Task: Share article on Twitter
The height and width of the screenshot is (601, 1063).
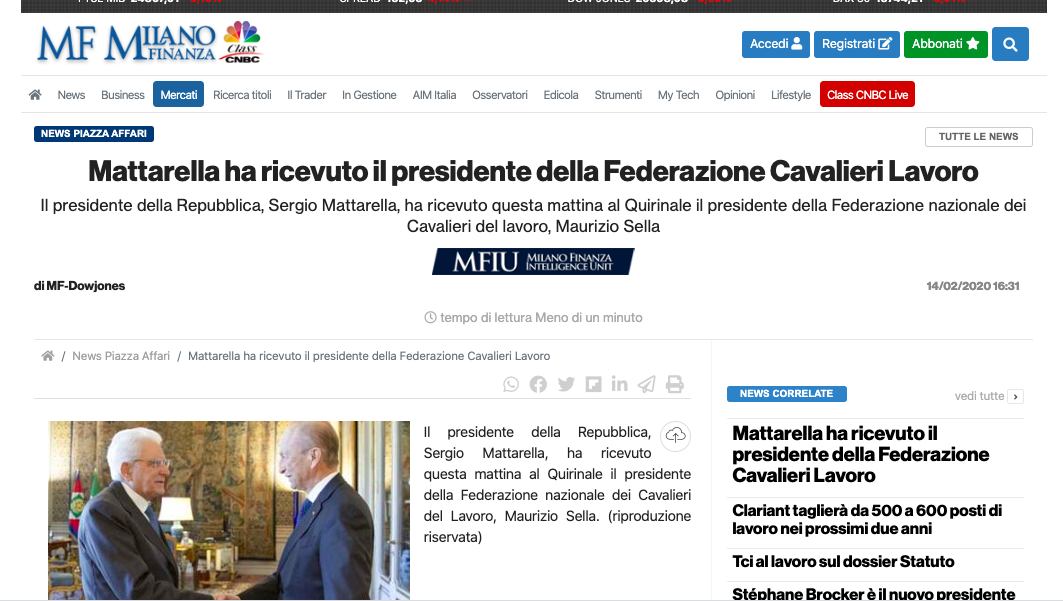Action: pos(566,384)
